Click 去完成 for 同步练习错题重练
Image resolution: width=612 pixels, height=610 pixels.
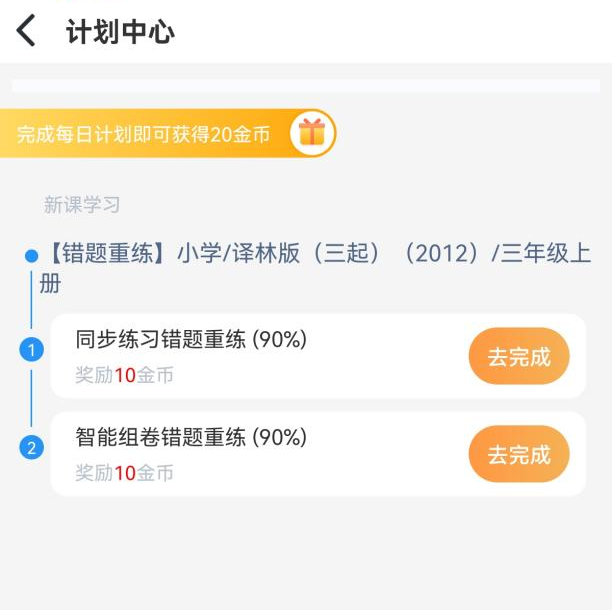[x=519, y=356]
